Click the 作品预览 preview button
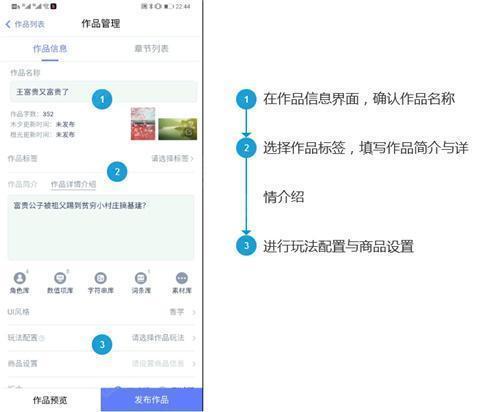 coord(50,400)
